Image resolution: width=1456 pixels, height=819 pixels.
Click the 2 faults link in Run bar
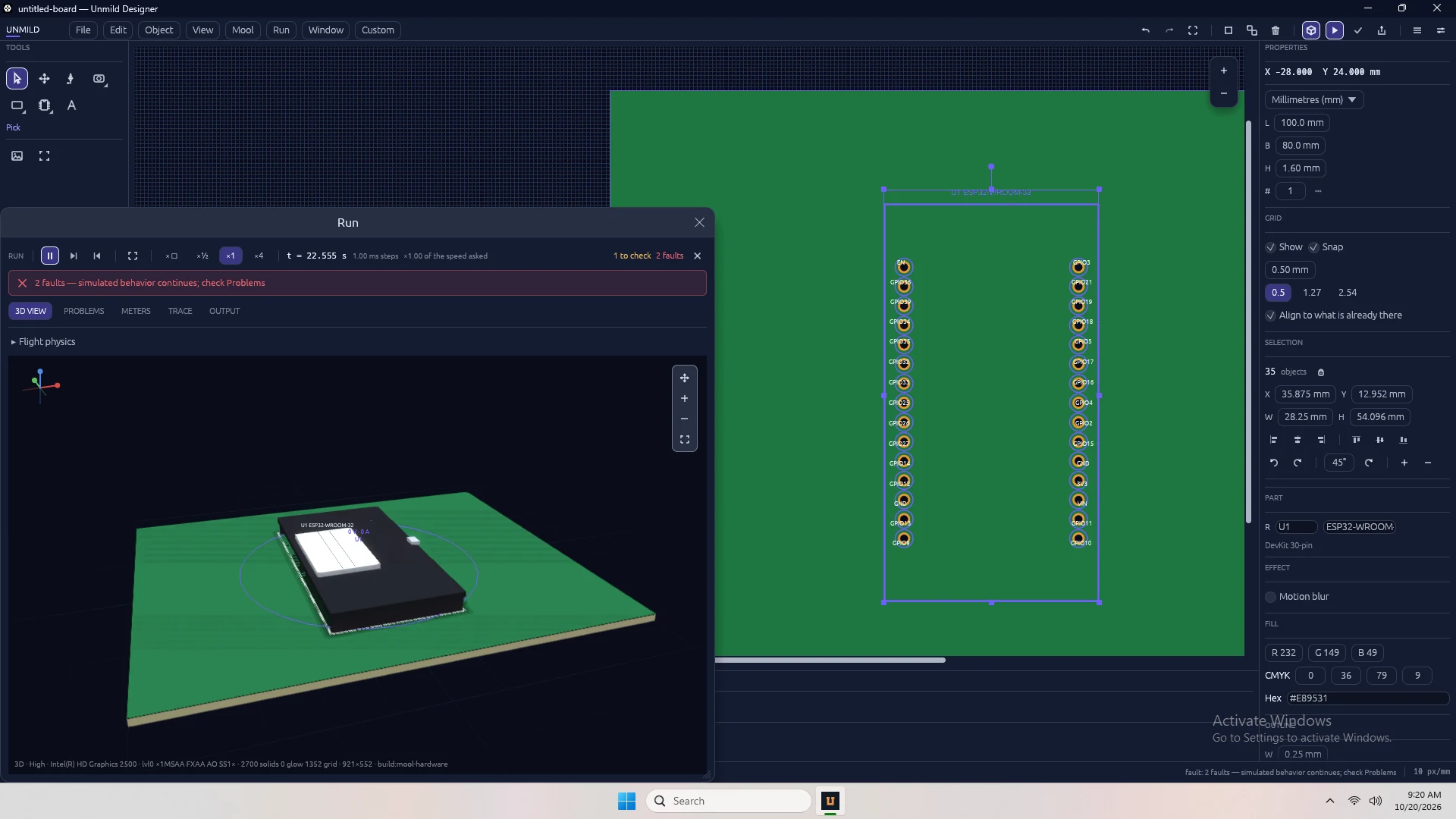pyautogui.click(x=670, y=256)
